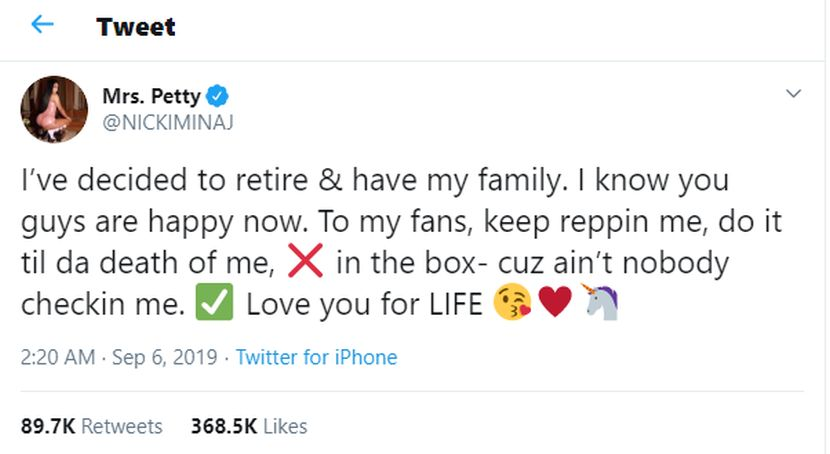Image resolution: width=830 pixels, height=454 pixels.
Task: Click the blue verified badge
Action: click(219, 97)
